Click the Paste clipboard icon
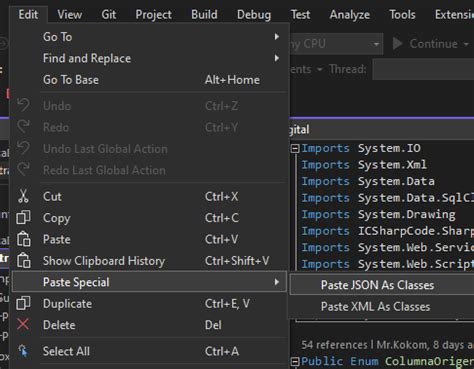 click(x=24, y=239)
